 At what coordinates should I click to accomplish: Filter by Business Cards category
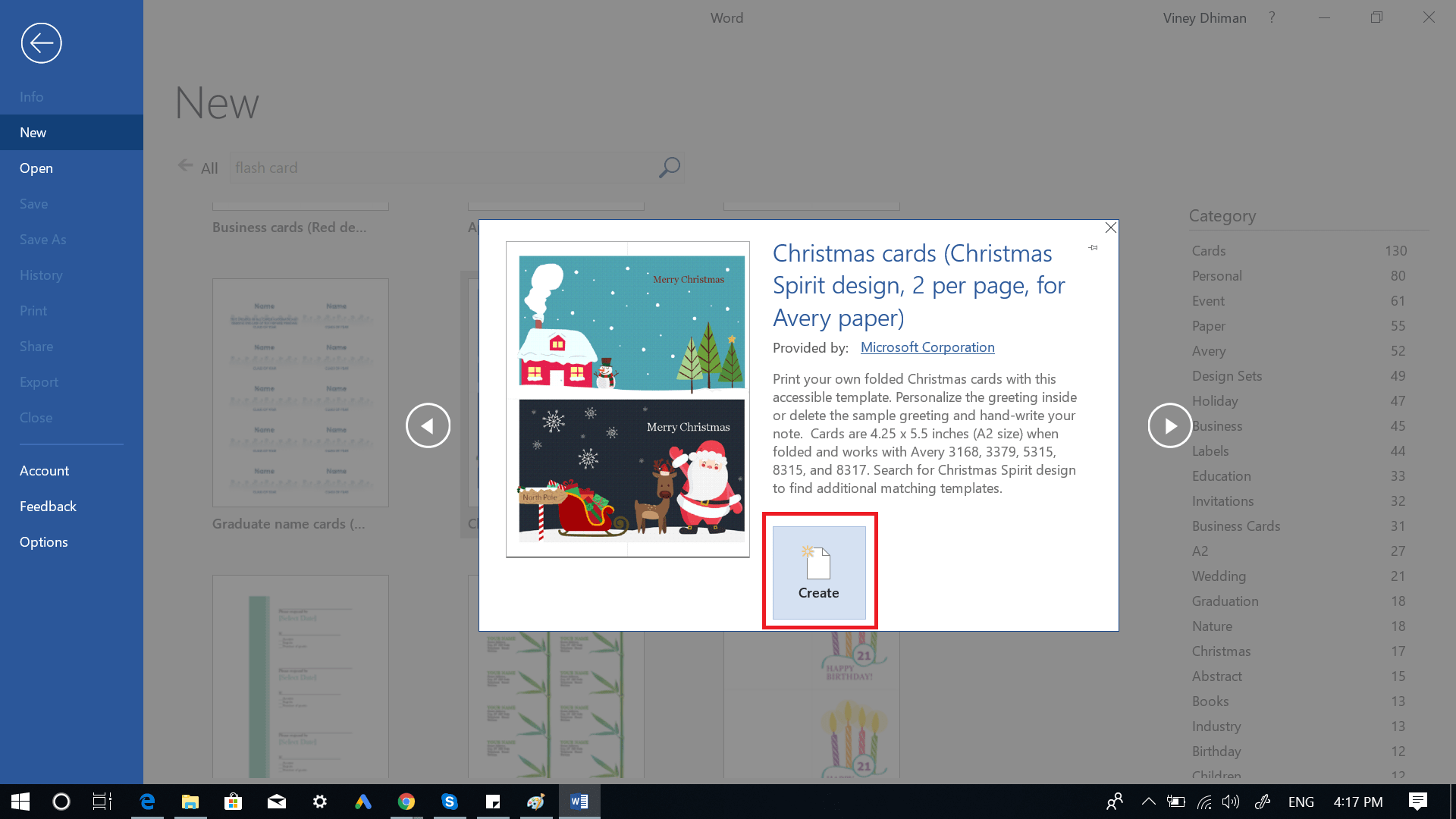tap(1299, 526)
